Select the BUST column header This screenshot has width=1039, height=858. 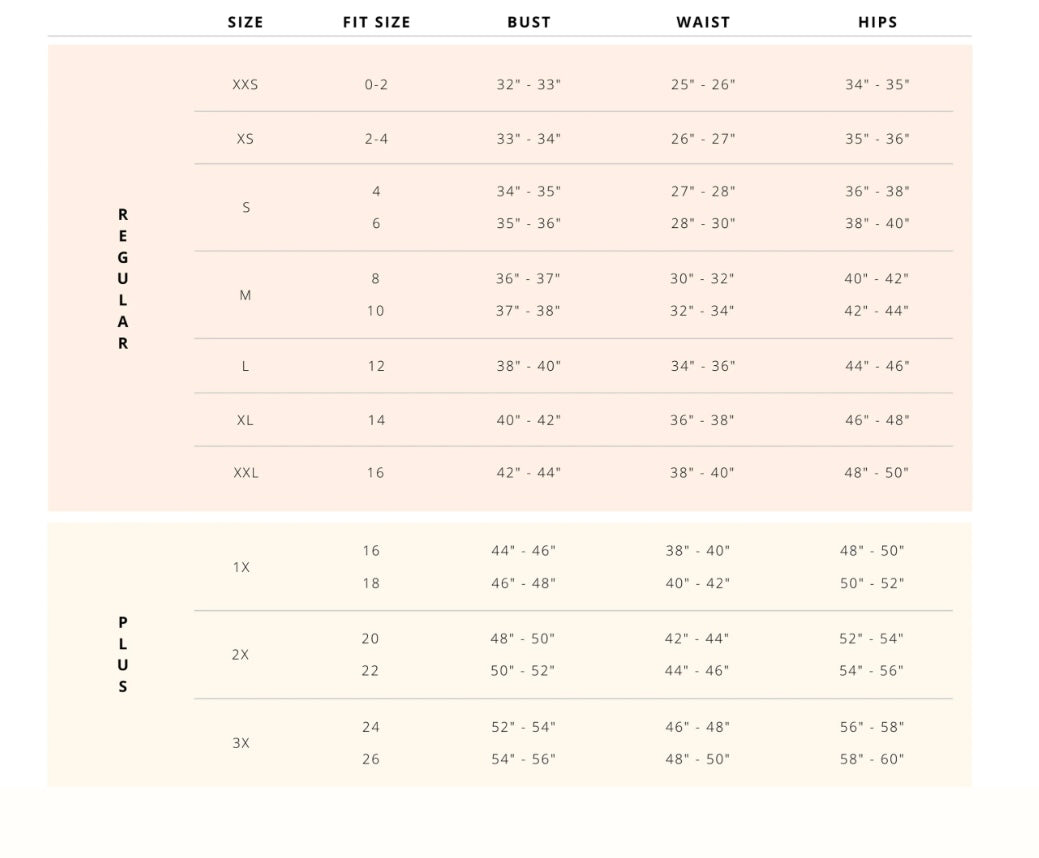(x=528, y=22)
